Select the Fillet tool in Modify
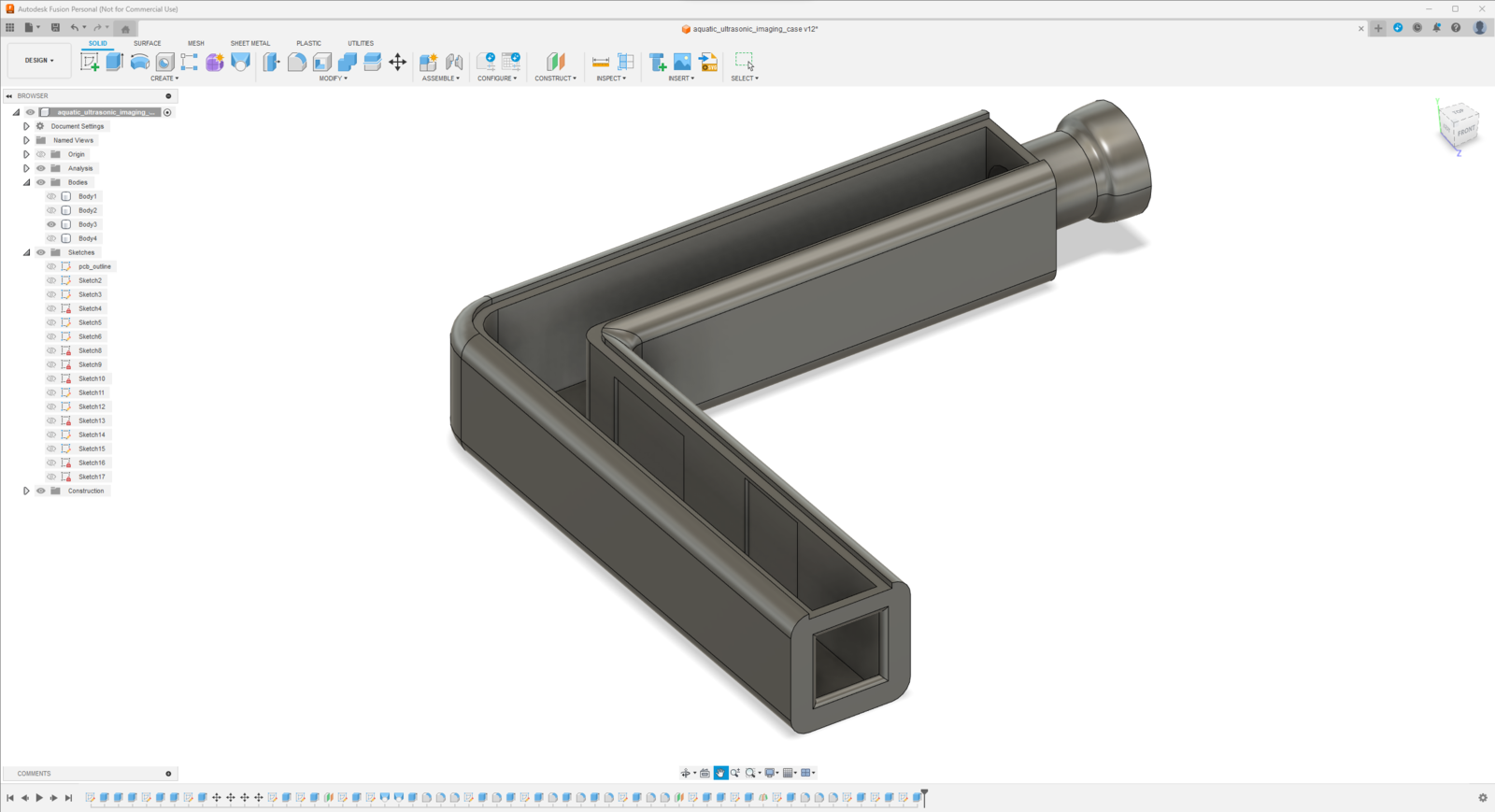Screen dimensions: 1495x812 297,62
